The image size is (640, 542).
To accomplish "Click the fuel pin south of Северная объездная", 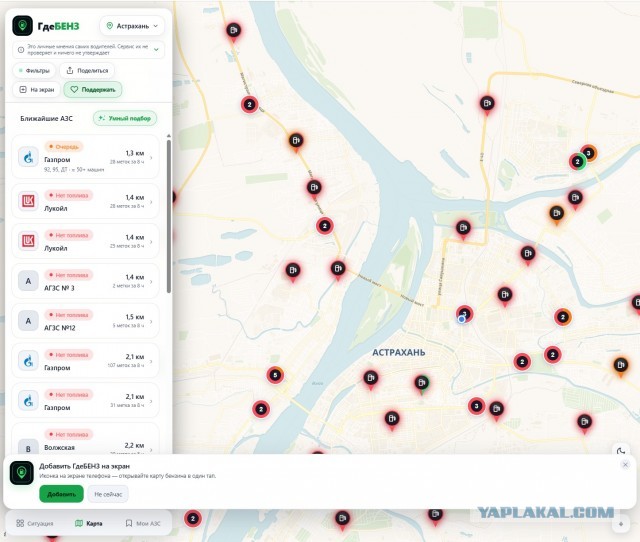I will tap(487, 104).
